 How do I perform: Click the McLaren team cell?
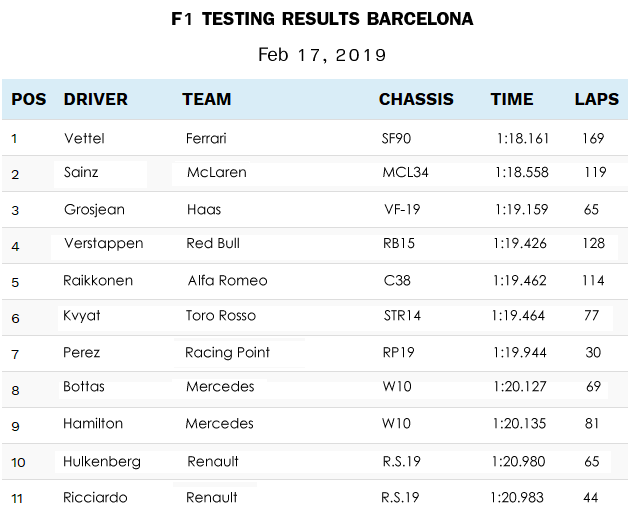[x=216, y=172]
